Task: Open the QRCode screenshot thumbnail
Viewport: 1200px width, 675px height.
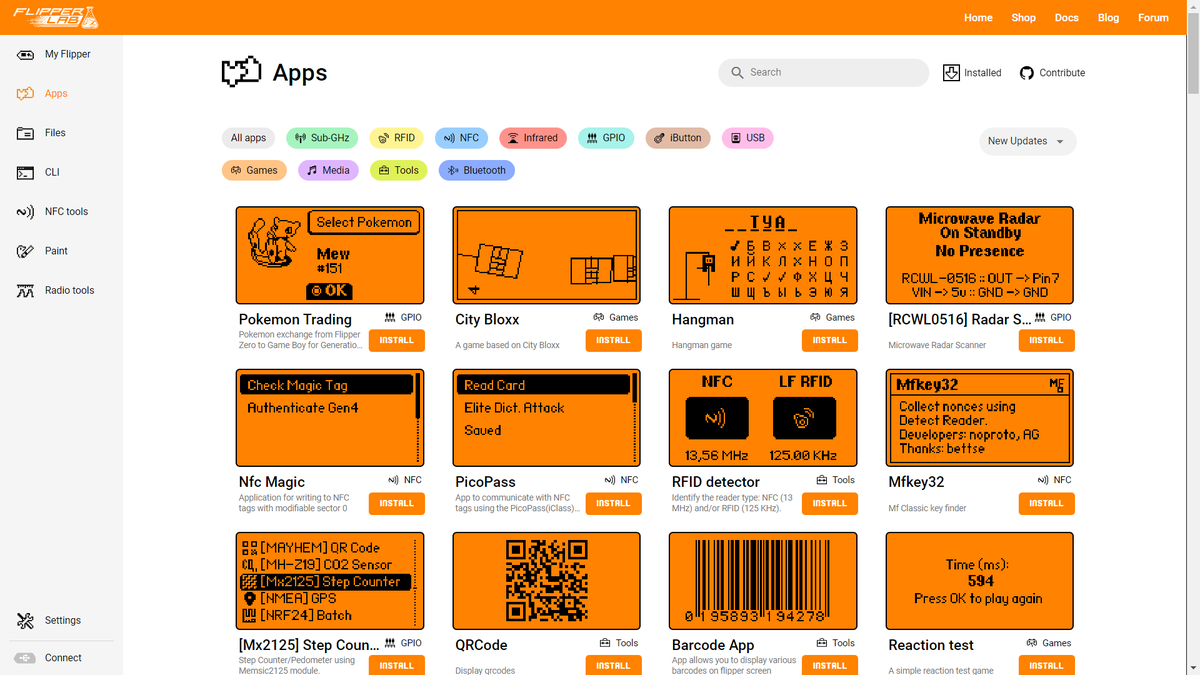Action: click(547, 580)
